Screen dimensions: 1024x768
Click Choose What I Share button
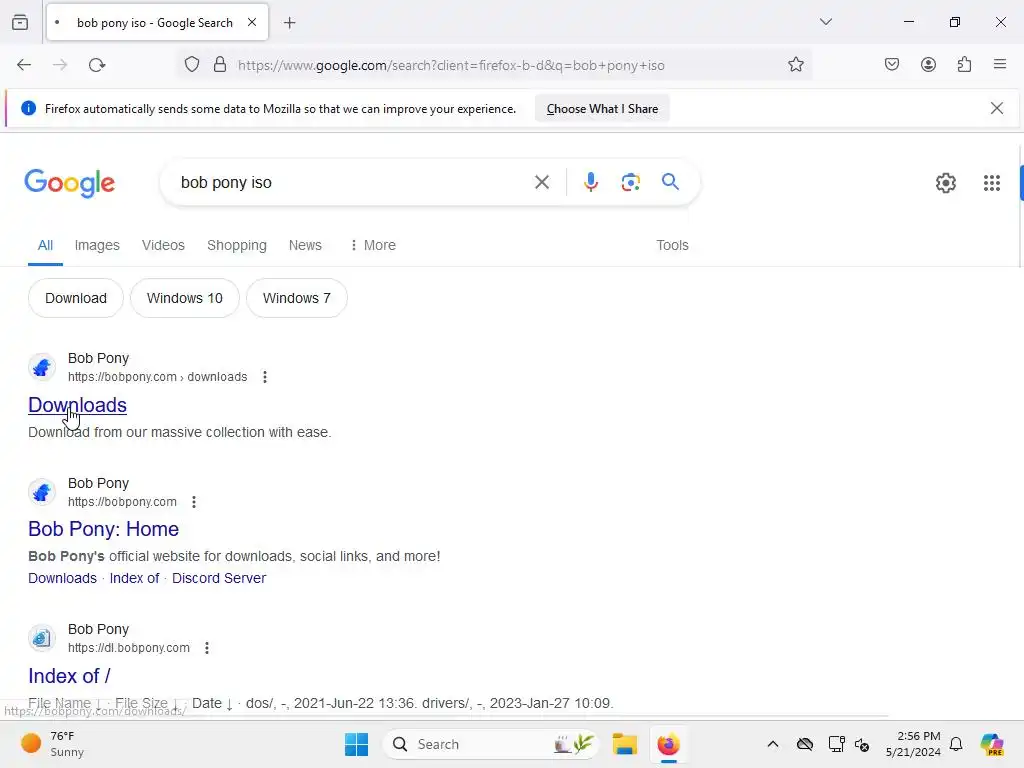[x=602, y=109]
